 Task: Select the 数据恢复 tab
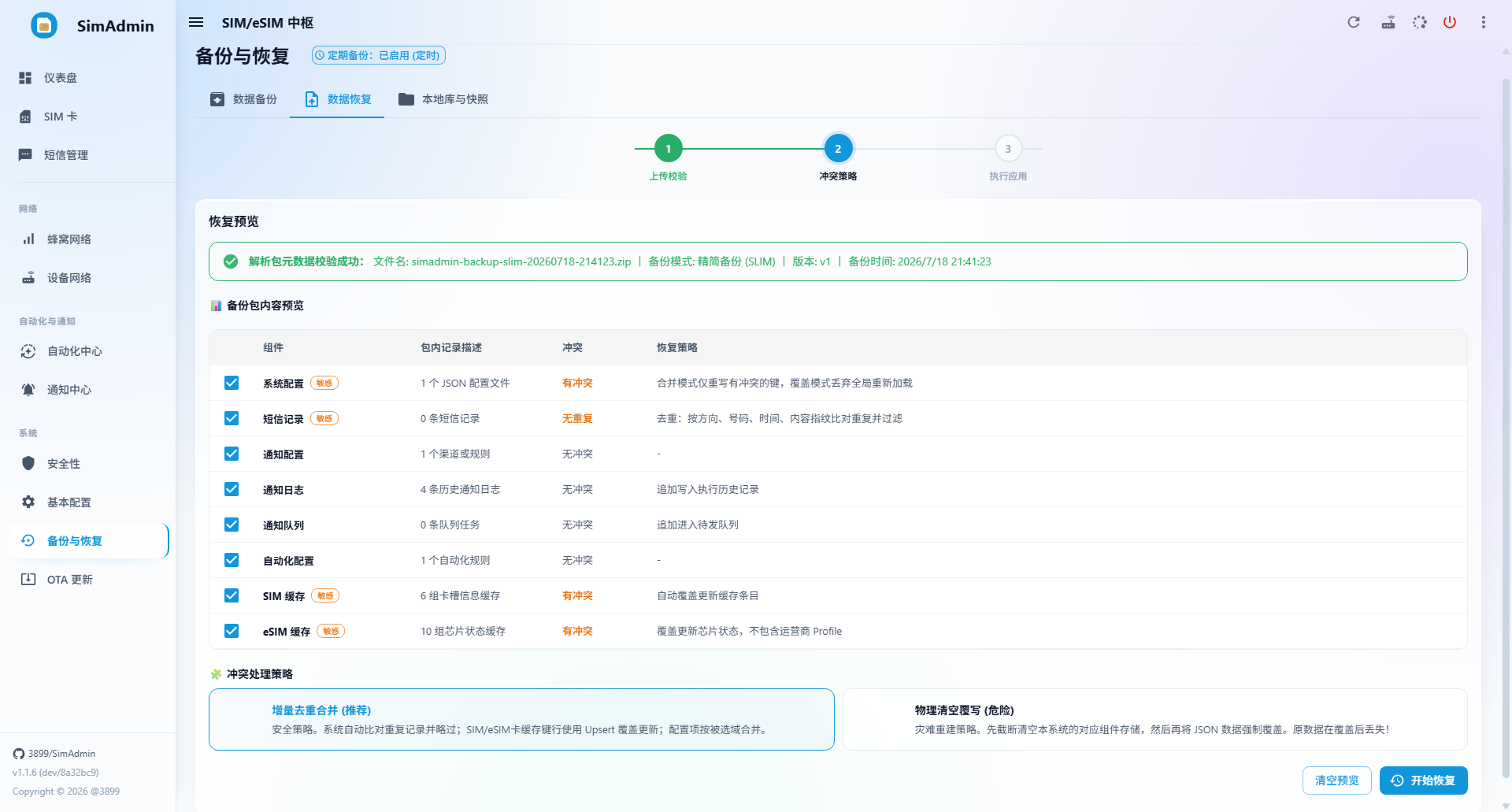(x=338, y=99)
